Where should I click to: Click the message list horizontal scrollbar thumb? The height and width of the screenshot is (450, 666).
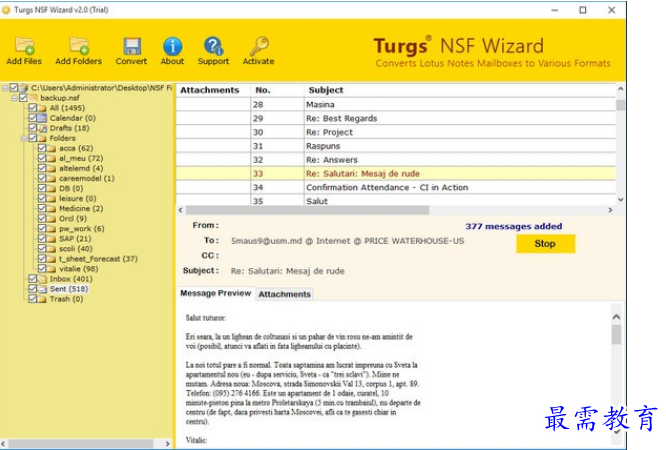pos(308,210)
